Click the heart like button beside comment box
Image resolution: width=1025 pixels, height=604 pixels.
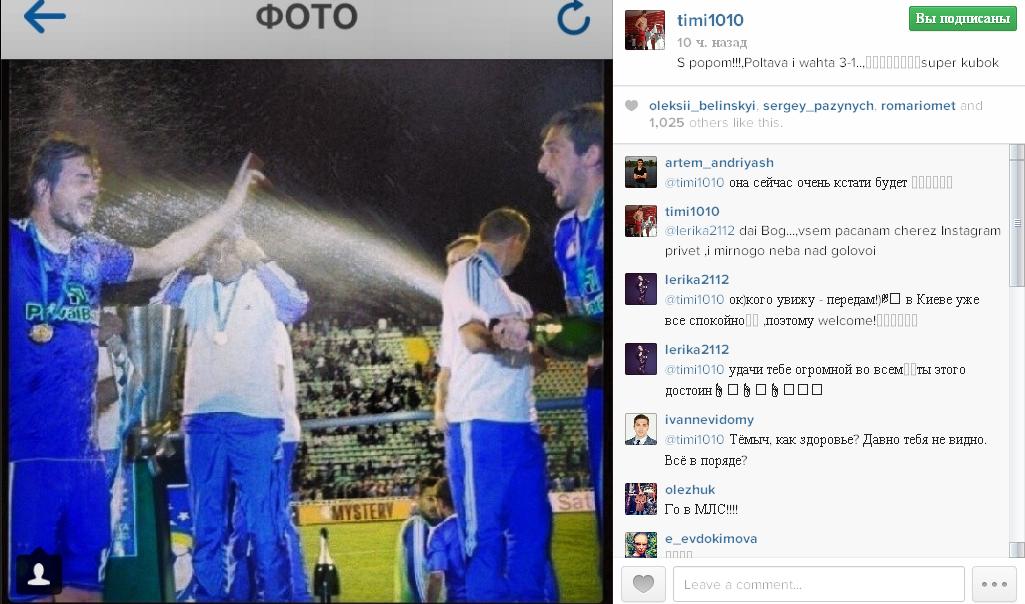[643, 584]
